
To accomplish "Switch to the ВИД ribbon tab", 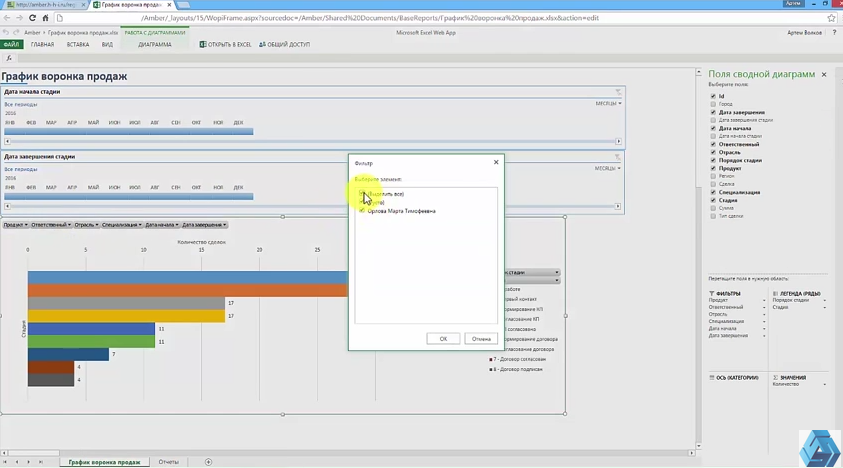I will 107,45.
